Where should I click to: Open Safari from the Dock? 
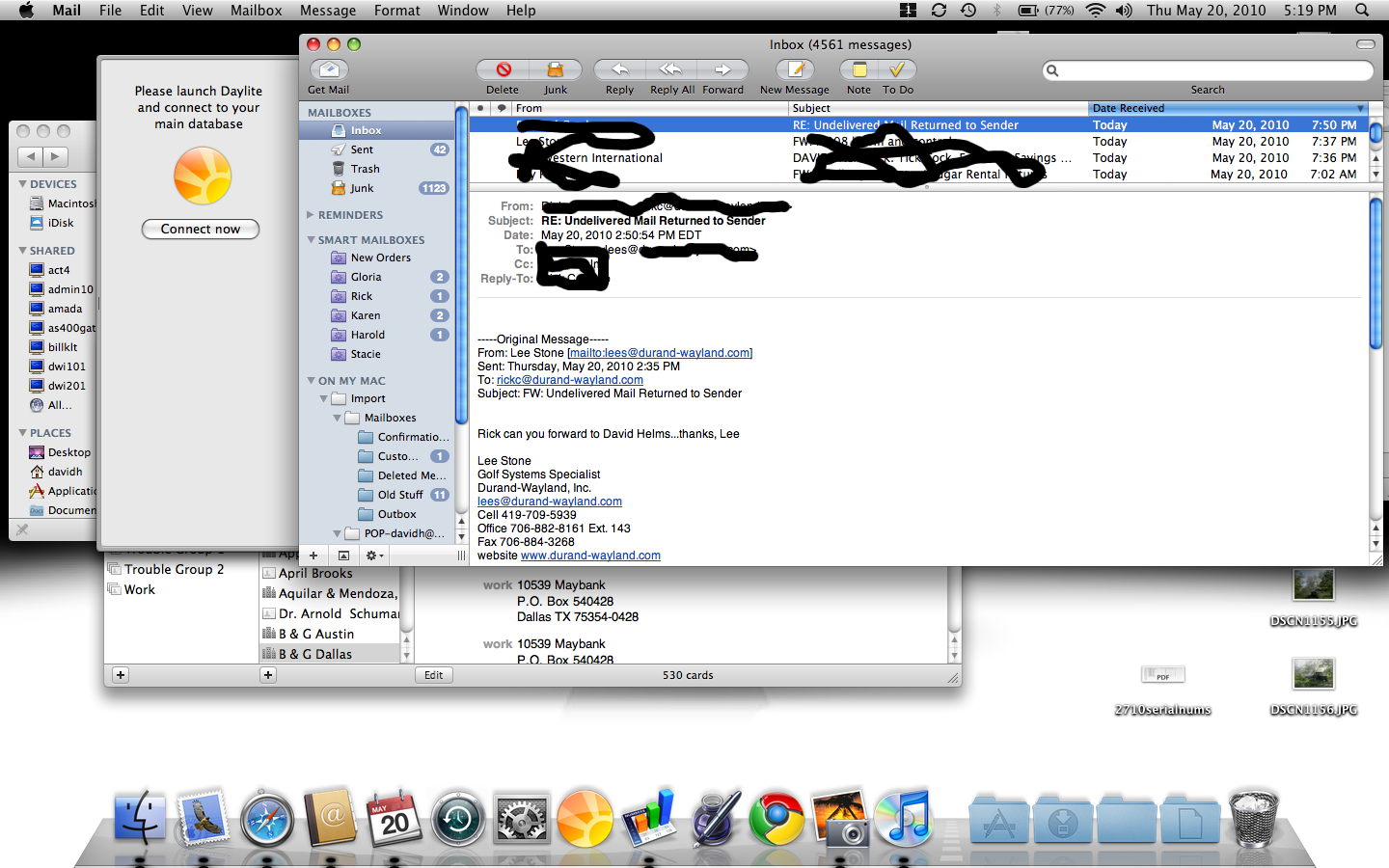267,818
